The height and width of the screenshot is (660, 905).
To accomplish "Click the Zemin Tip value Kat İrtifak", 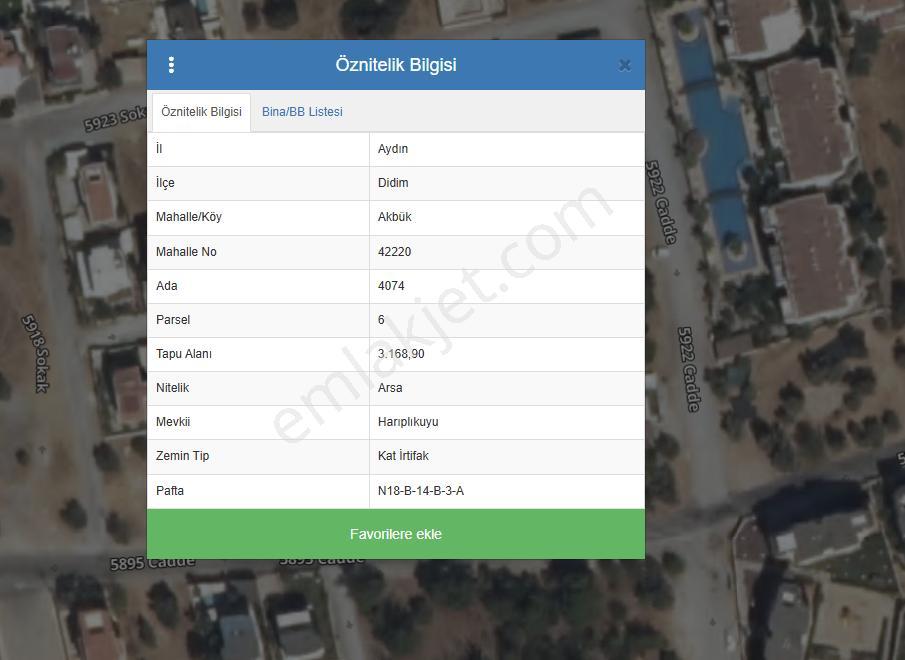I will pyautogui.click(x=403, y=456).
